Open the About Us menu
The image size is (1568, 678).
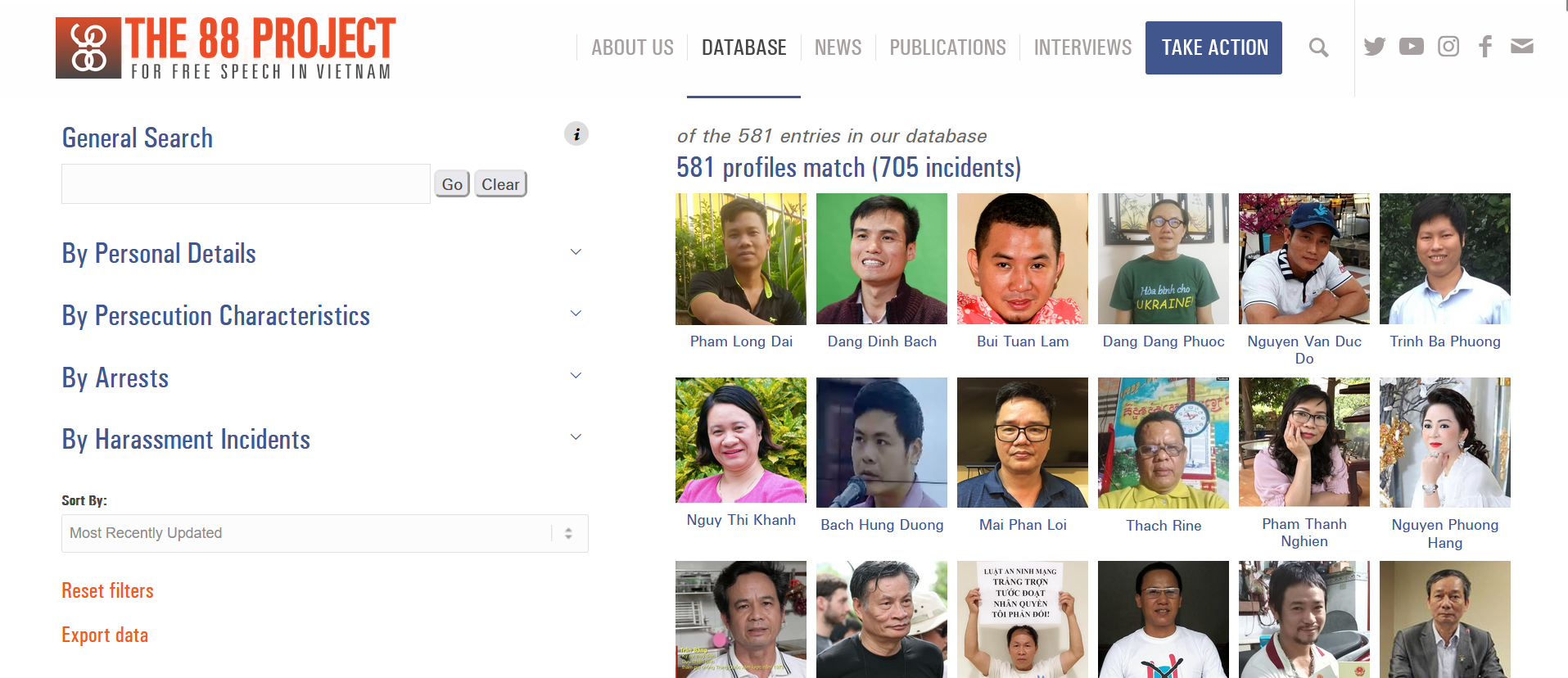632,47
